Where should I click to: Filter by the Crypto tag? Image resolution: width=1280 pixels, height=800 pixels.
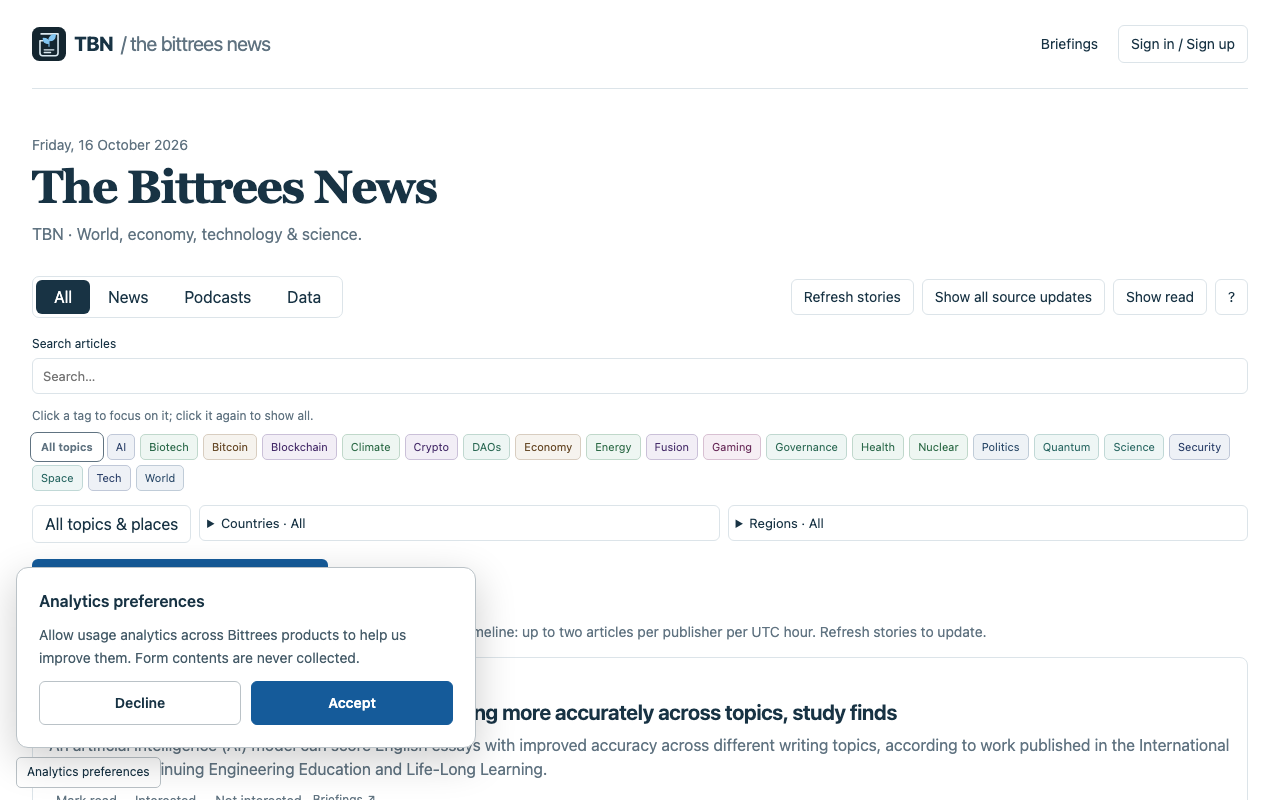(431, 447)
